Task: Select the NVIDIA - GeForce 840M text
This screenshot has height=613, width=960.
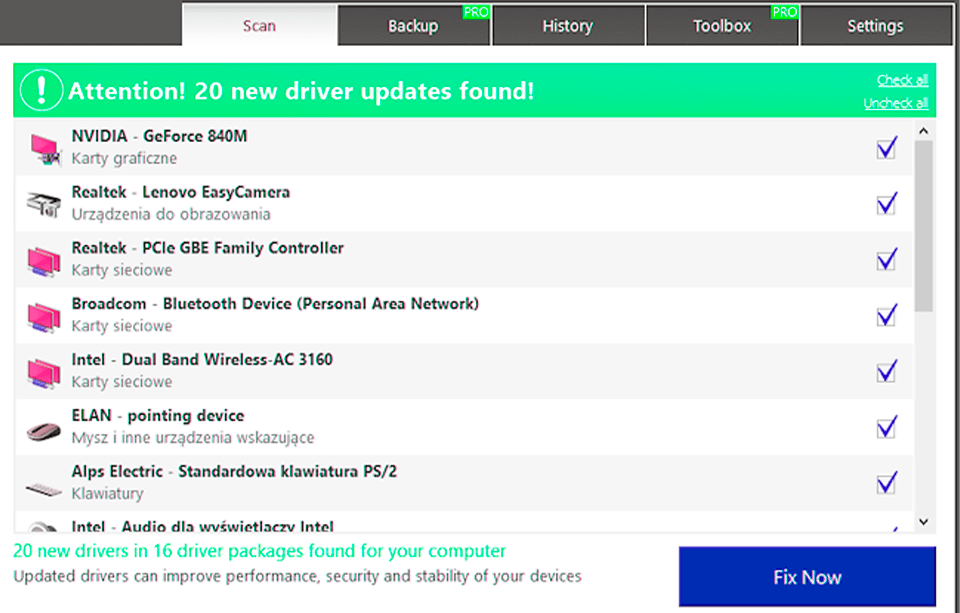Action: [159, 136]
